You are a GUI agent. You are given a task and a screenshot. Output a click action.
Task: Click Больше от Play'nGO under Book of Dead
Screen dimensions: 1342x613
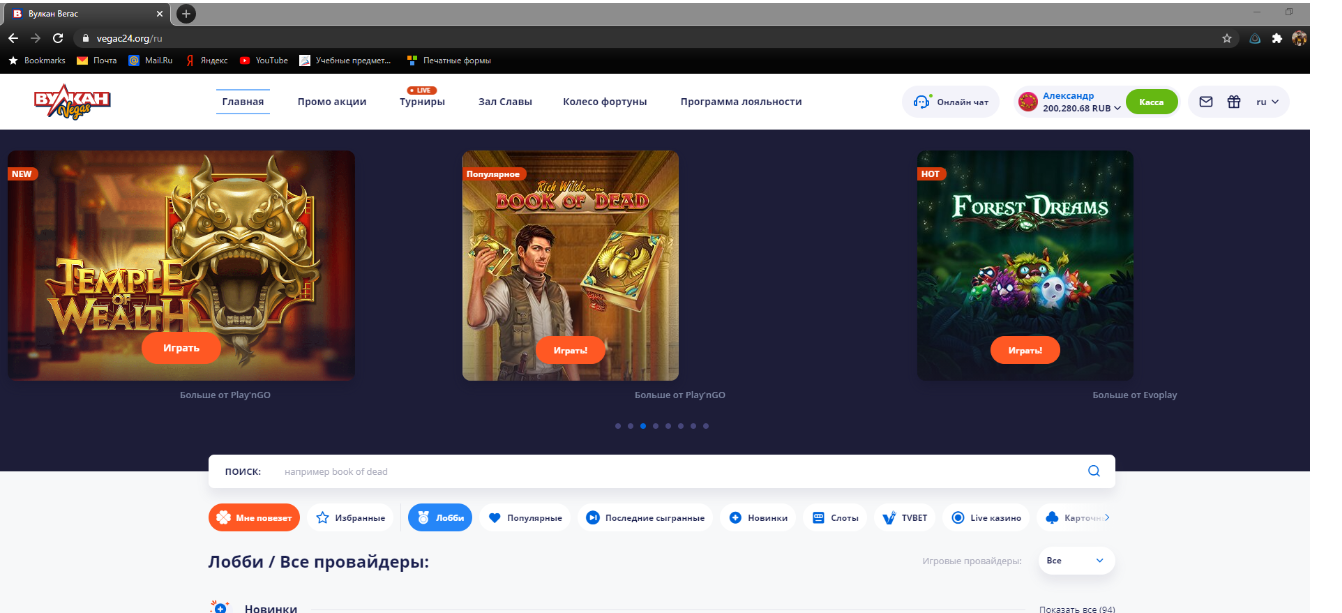click(680, 395)
